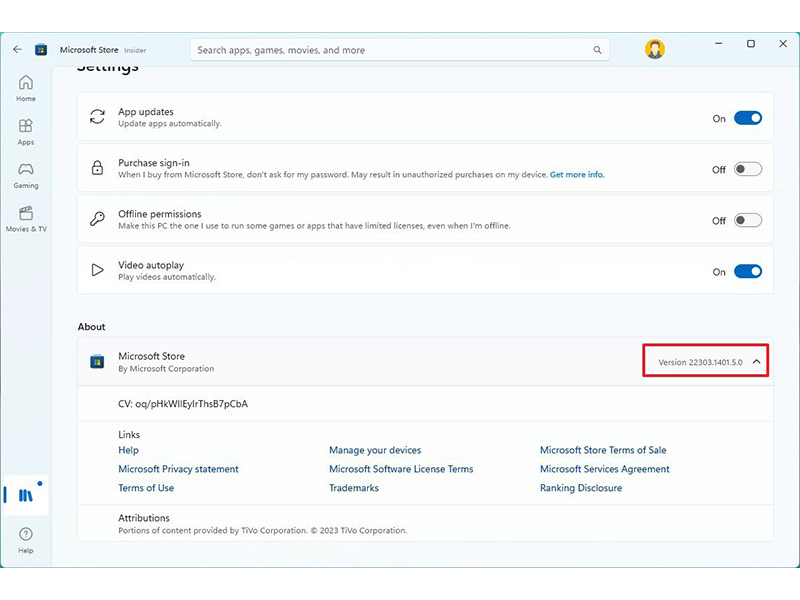Click the search magnifier icon

(598, 50)
